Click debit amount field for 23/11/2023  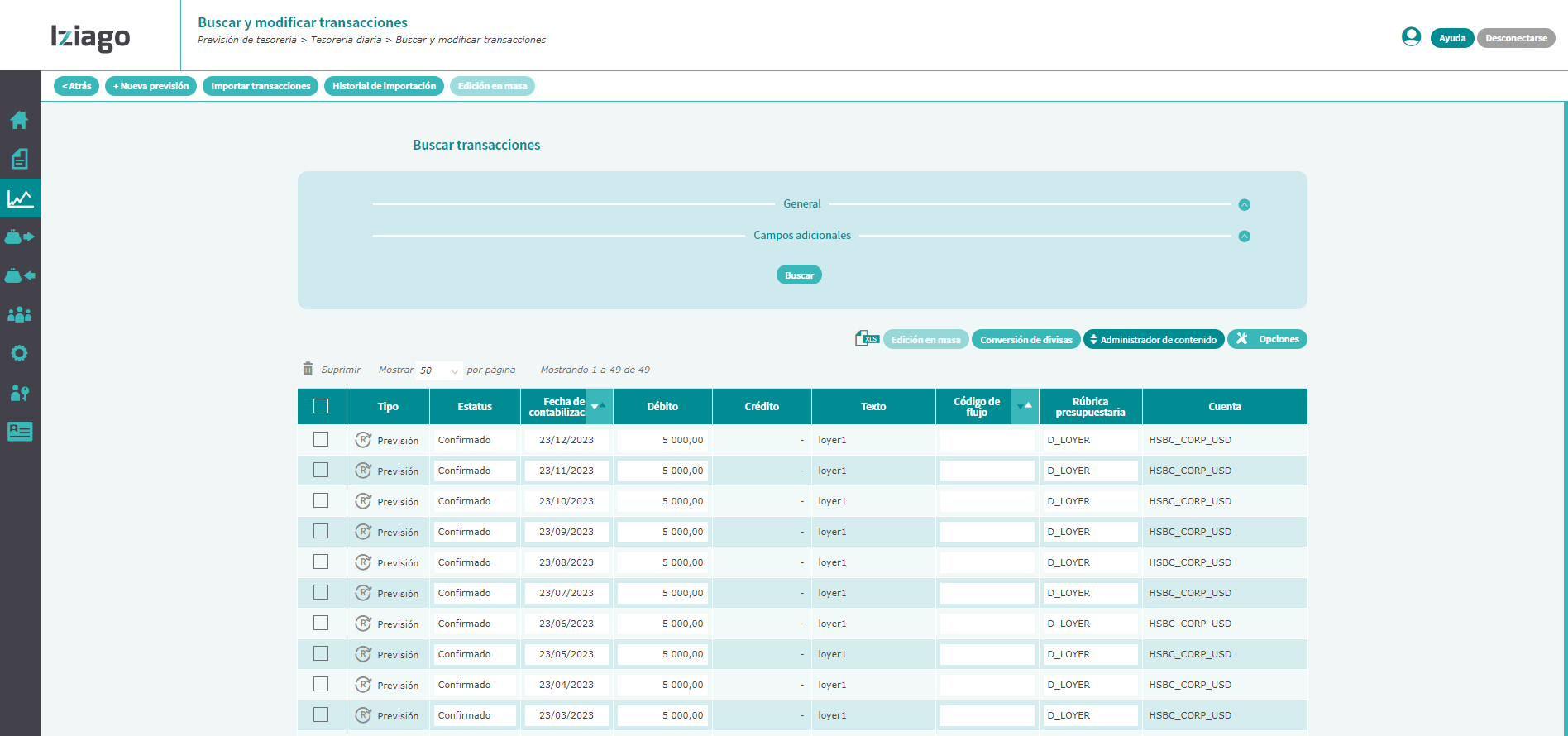[x=662, y=471]
